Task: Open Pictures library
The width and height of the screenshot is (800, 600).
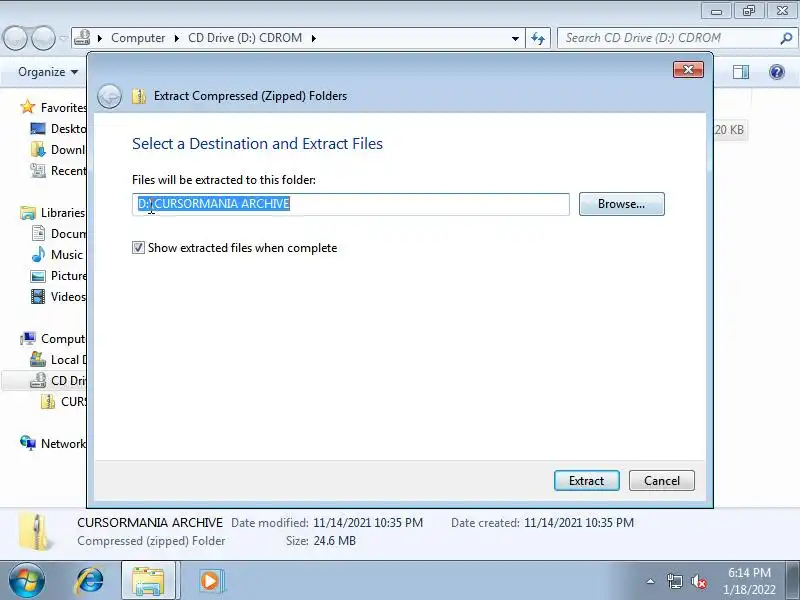Action: coord(68,276)
